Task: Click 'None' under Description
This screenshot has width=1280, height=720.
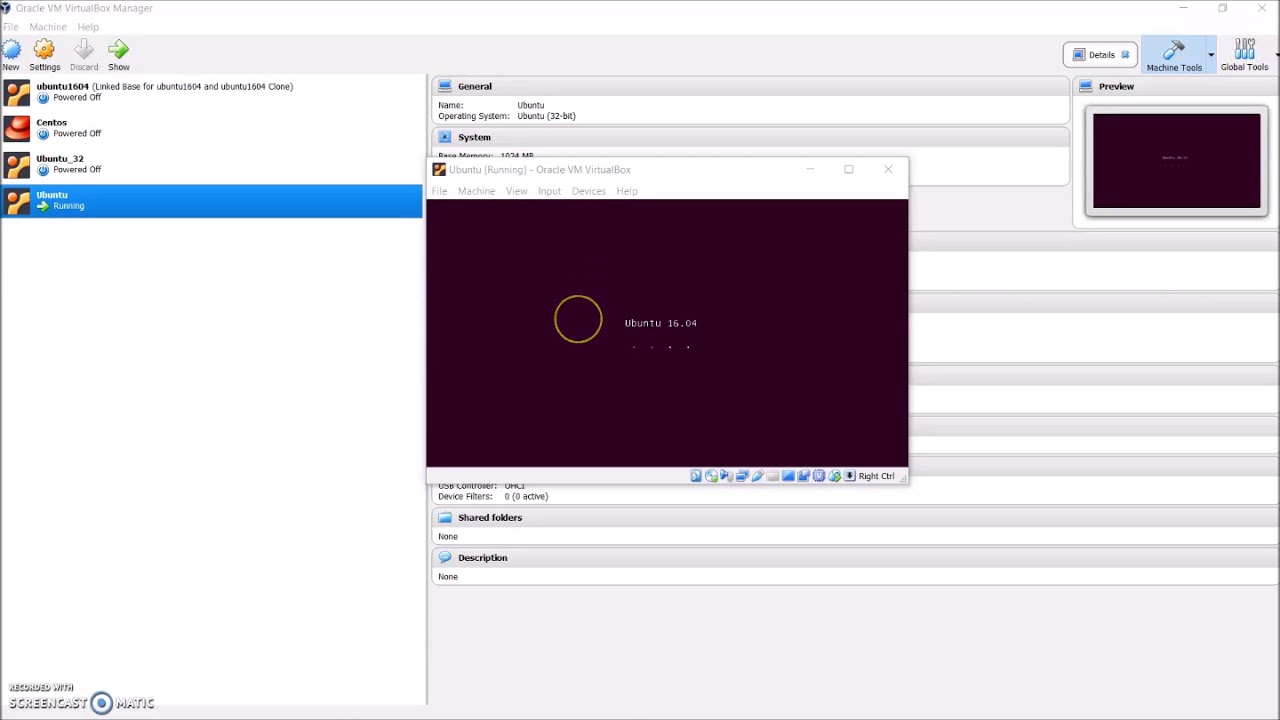Action: click(x=448, y=576)
